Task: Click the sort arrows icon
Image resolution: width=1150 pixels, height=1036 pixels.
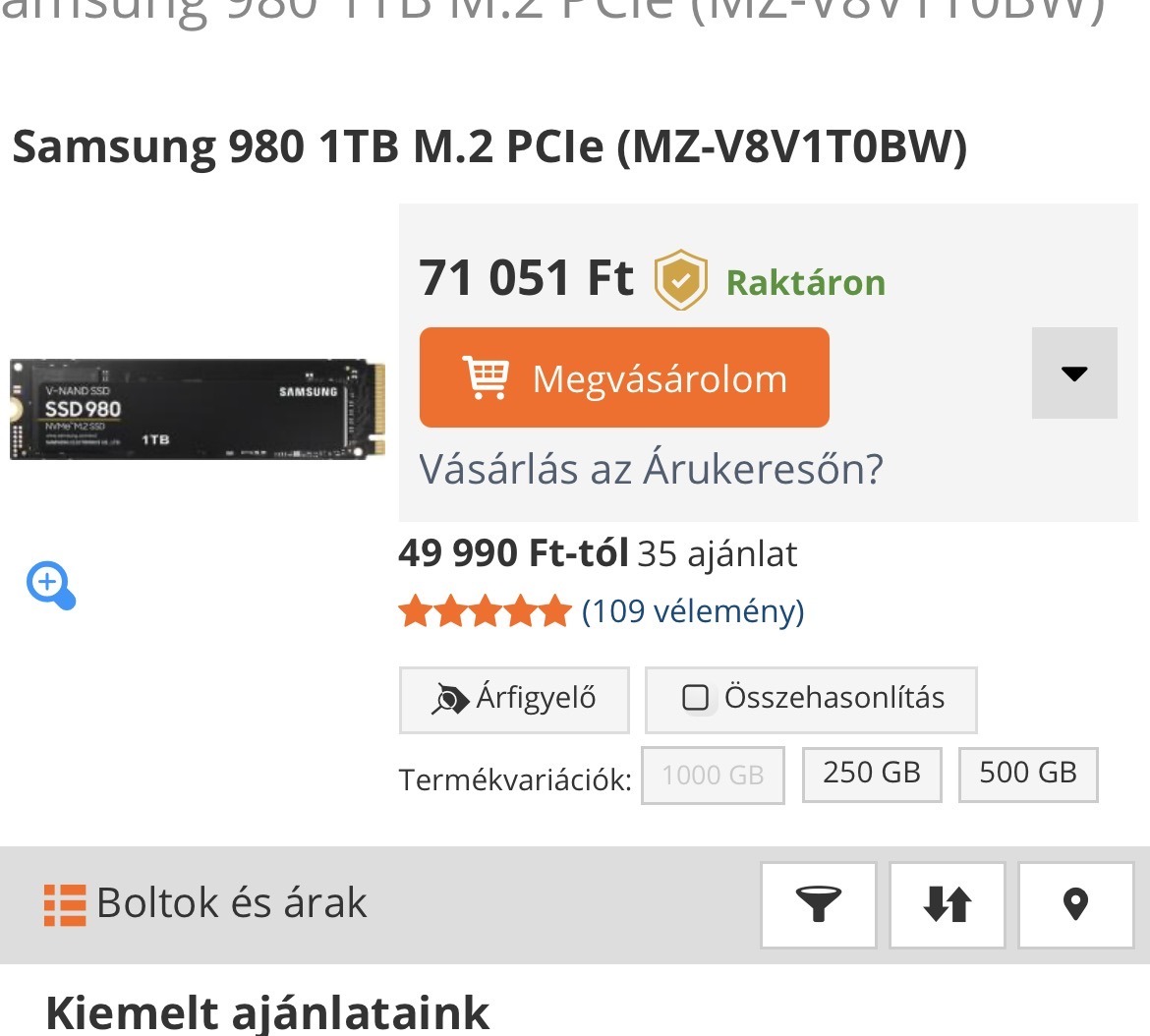Action: (x=947, y=904)
